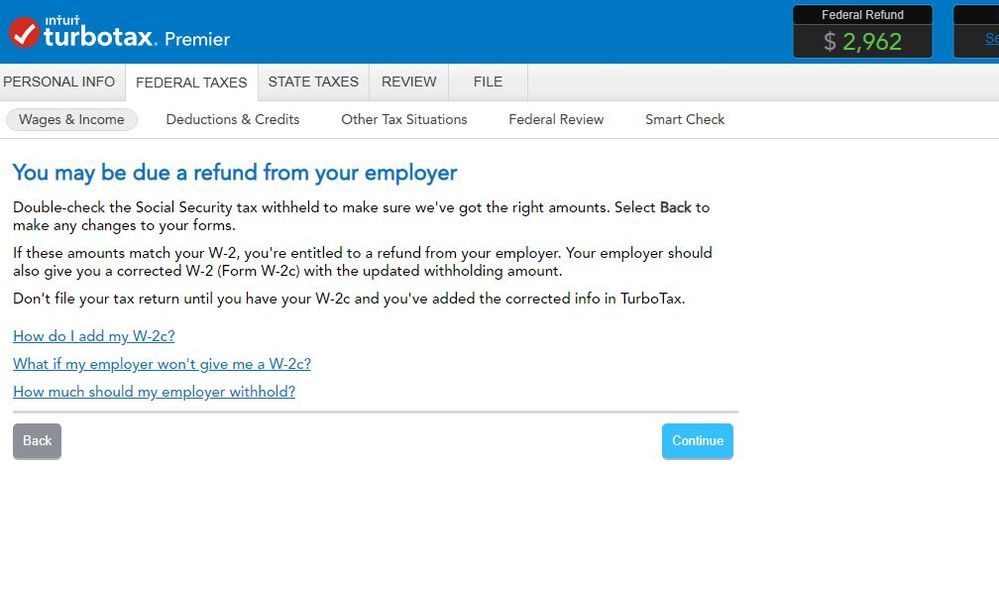The image size is (999, 610).
Task: Open 'How much should my employer withhold?' help
Action: tap(154, 392)
